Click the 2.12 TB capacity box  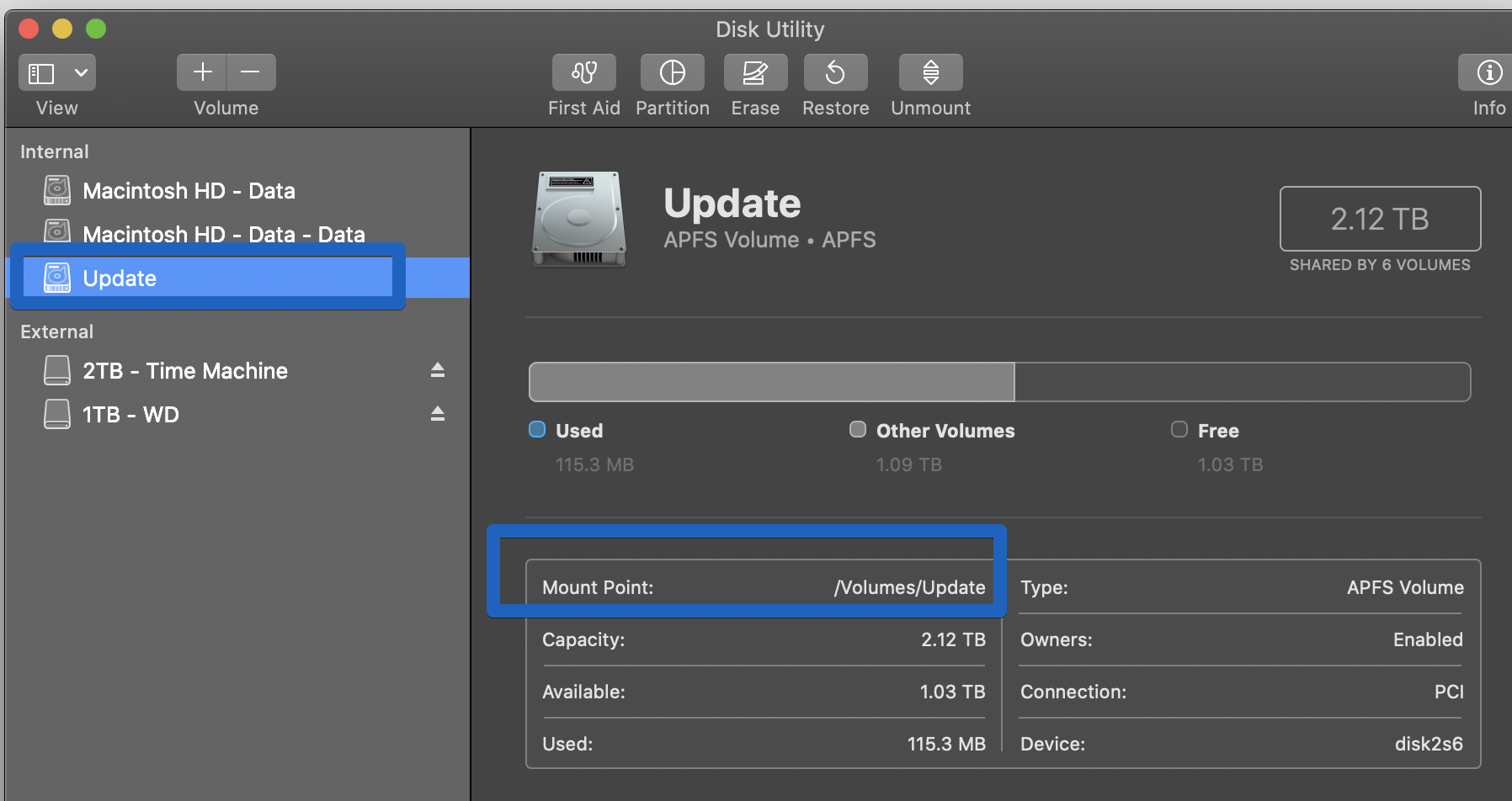pyautogui.click(x=1380, y=219)
